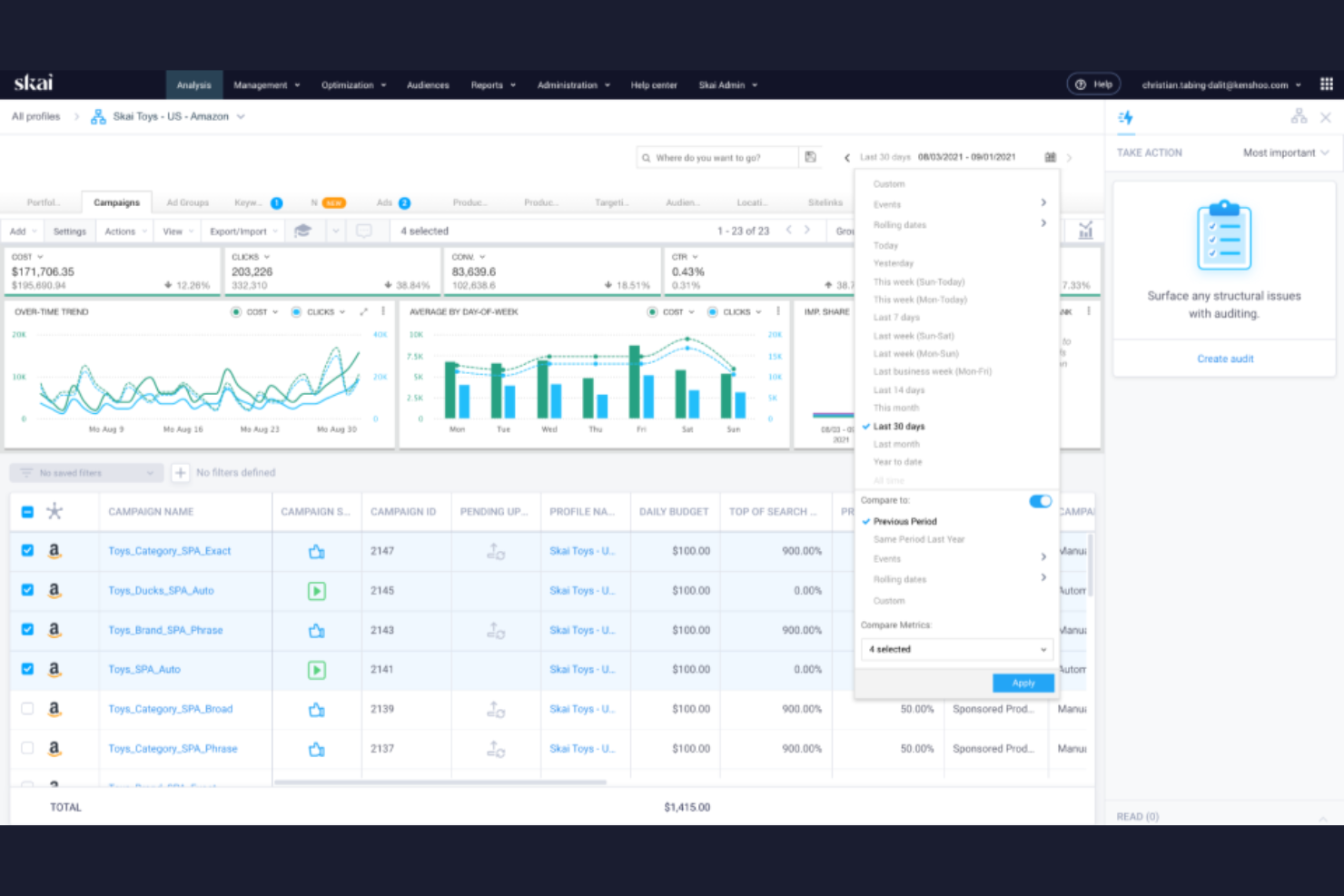
Task: Click the table's horizontal scrollbar
Action: point(440,782)
